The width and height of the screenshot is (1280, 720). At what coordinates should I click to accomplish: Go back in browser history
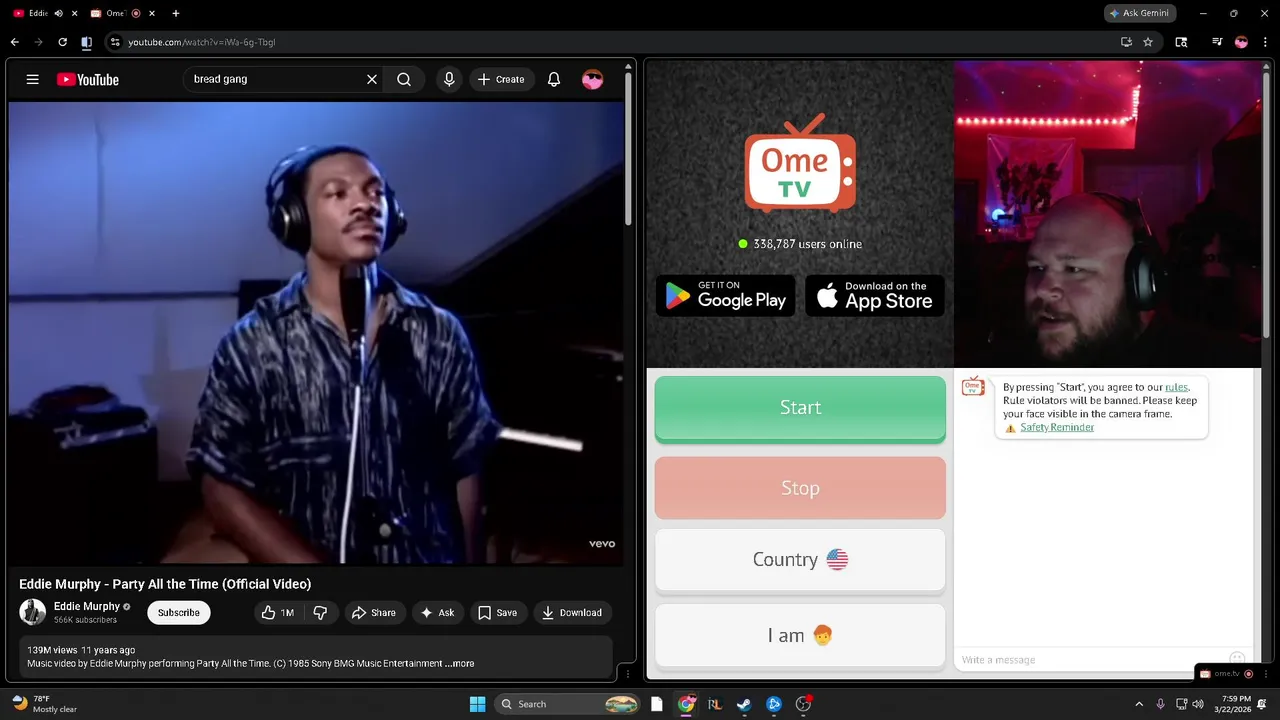pos(14,42)
